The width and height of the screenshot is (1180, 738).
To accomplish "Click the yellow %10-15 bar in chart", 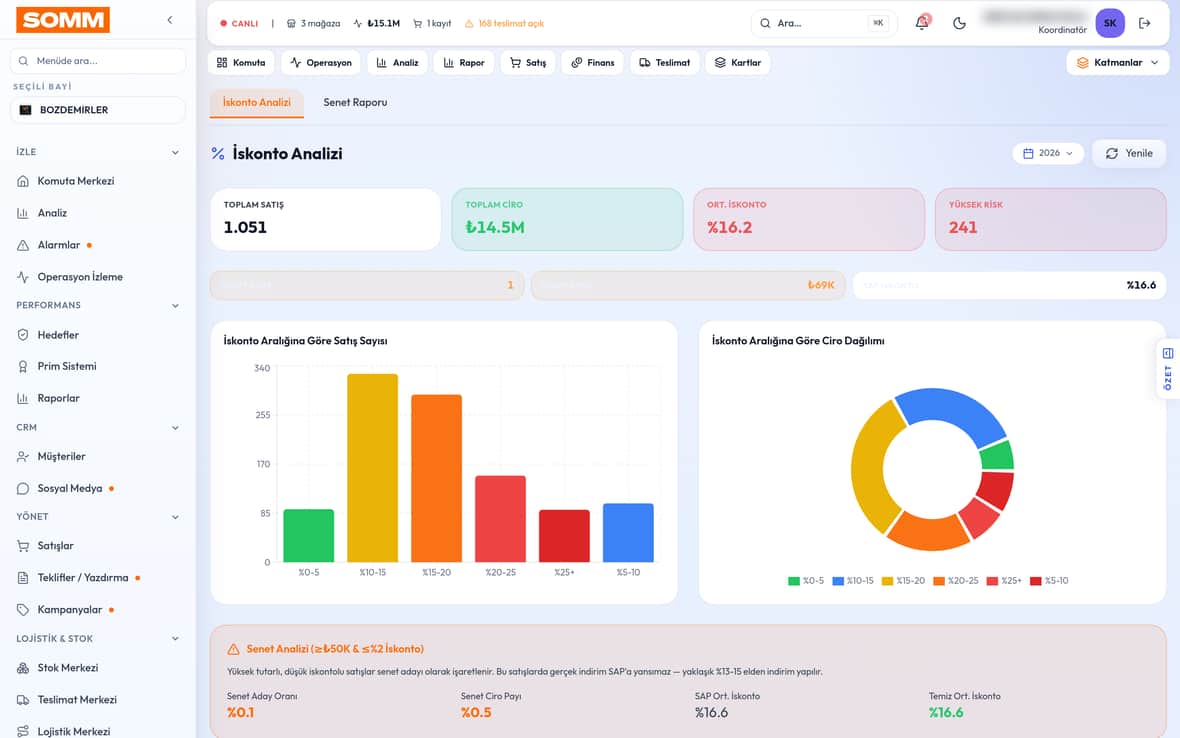I will [x=373, y=468].
